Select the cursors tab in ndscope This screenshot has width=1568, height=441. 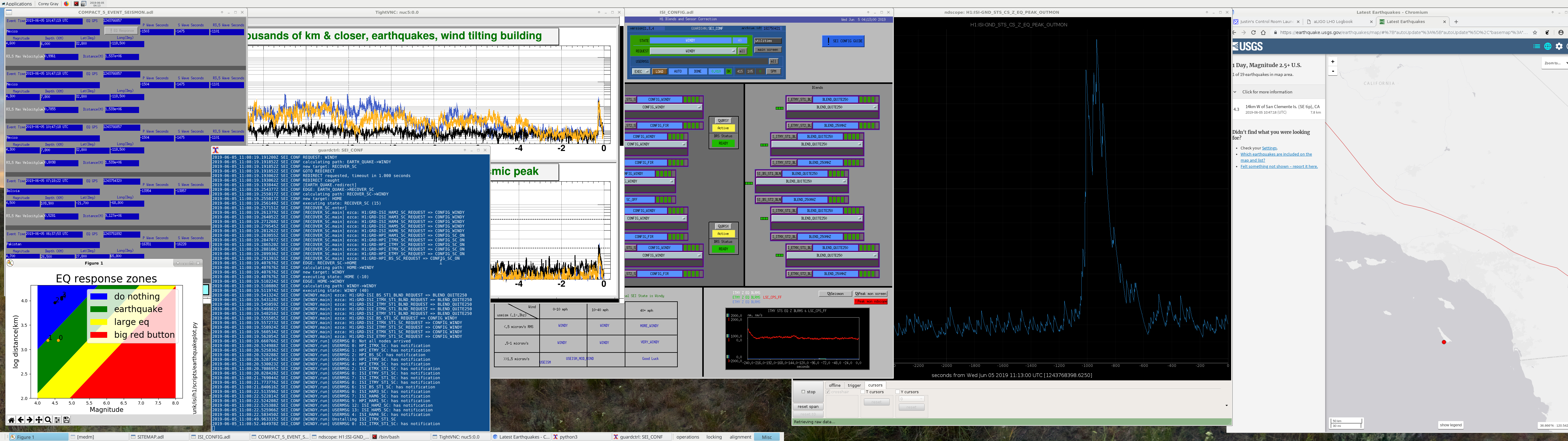[x=875, y=385]
